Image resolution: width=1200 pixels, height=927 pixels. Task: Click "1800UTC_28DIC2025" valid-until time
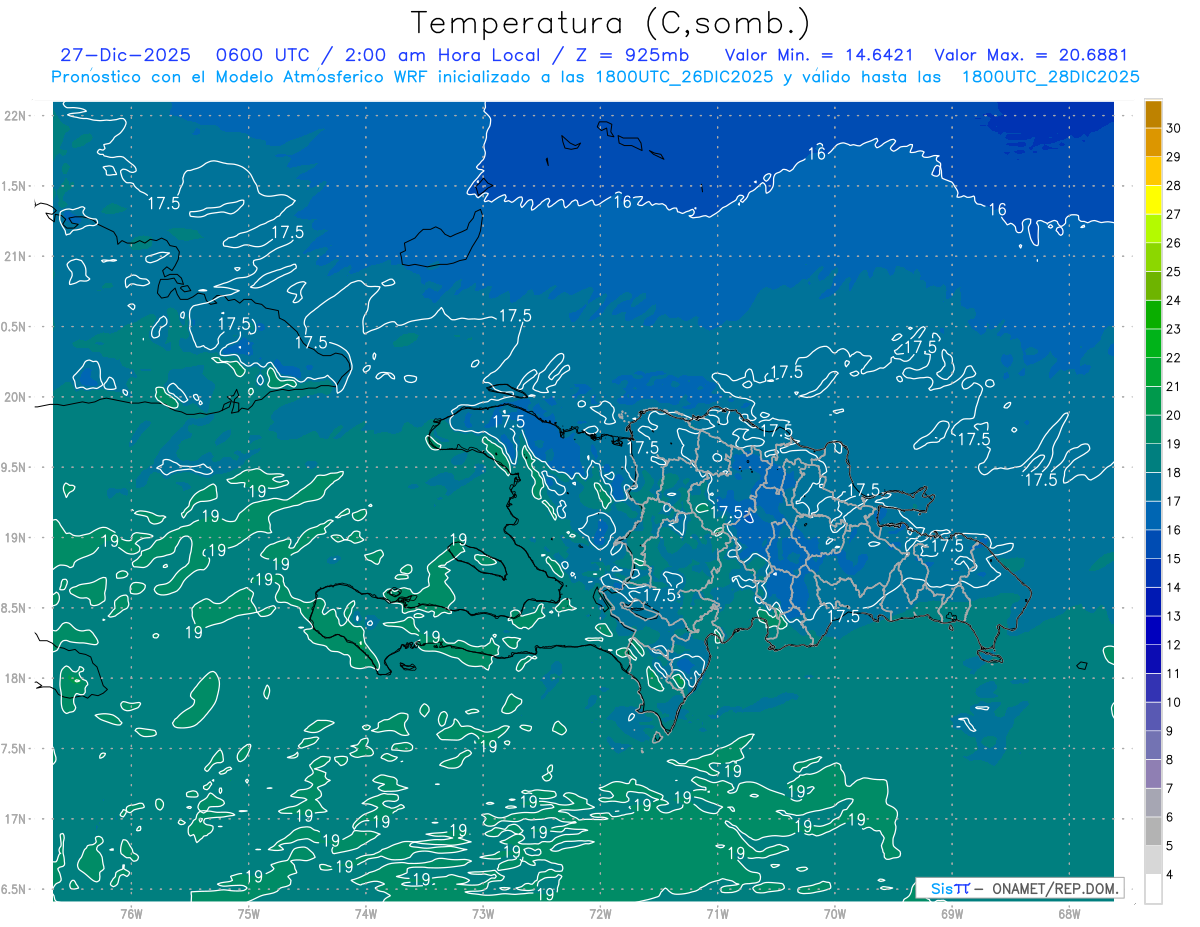tap(1050, 77)
